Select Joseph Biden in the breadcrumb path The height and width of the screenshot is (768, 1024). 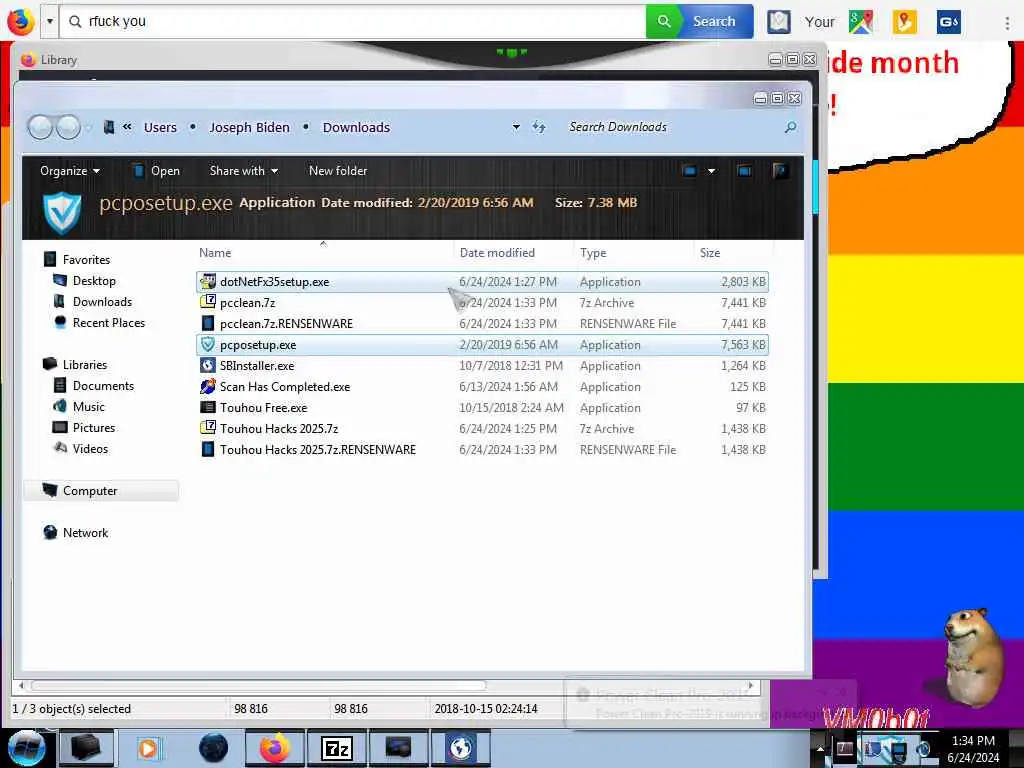click(x=249, y=127)
